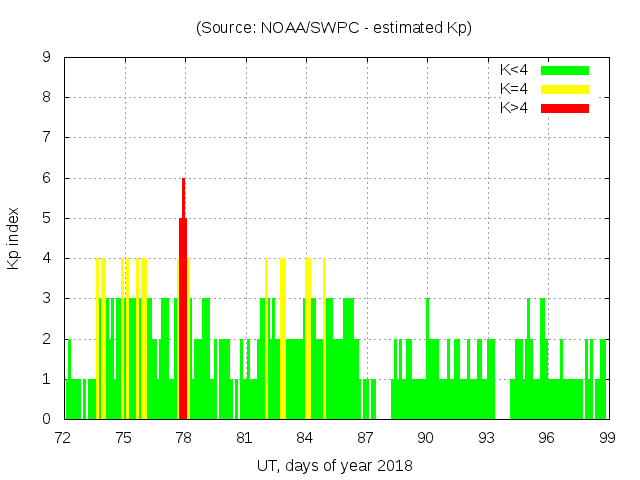
Task: Select the K<4 legend label text
Action: [x=514, y=70]
